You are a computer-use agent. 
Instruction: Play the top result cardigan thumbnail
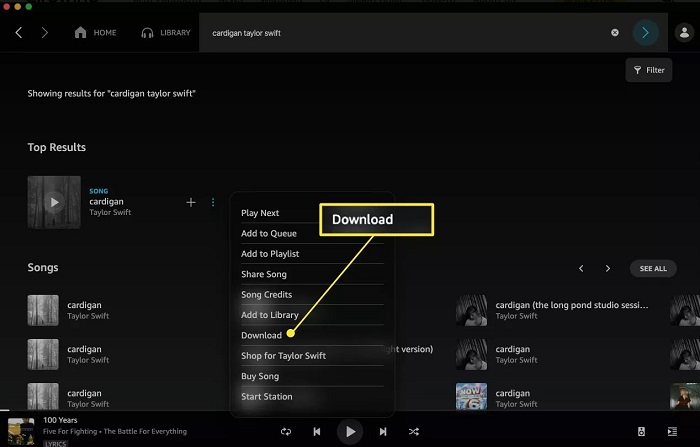pyautogui.click(x=54, y=202)
